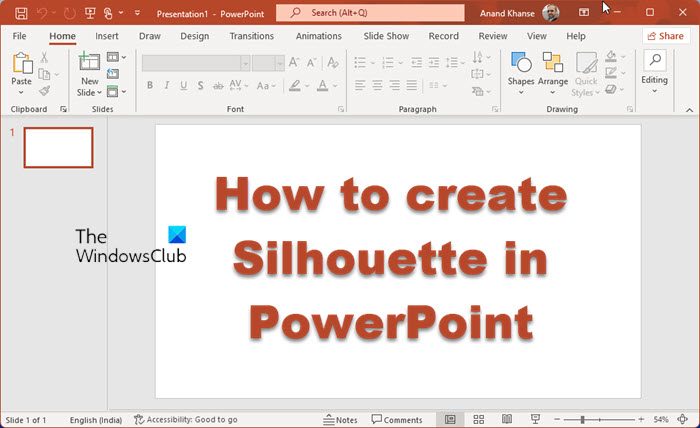
Task: Toggle Touch/Mouse mode icon
Action: pyautogui.click(x=108, y=13)
